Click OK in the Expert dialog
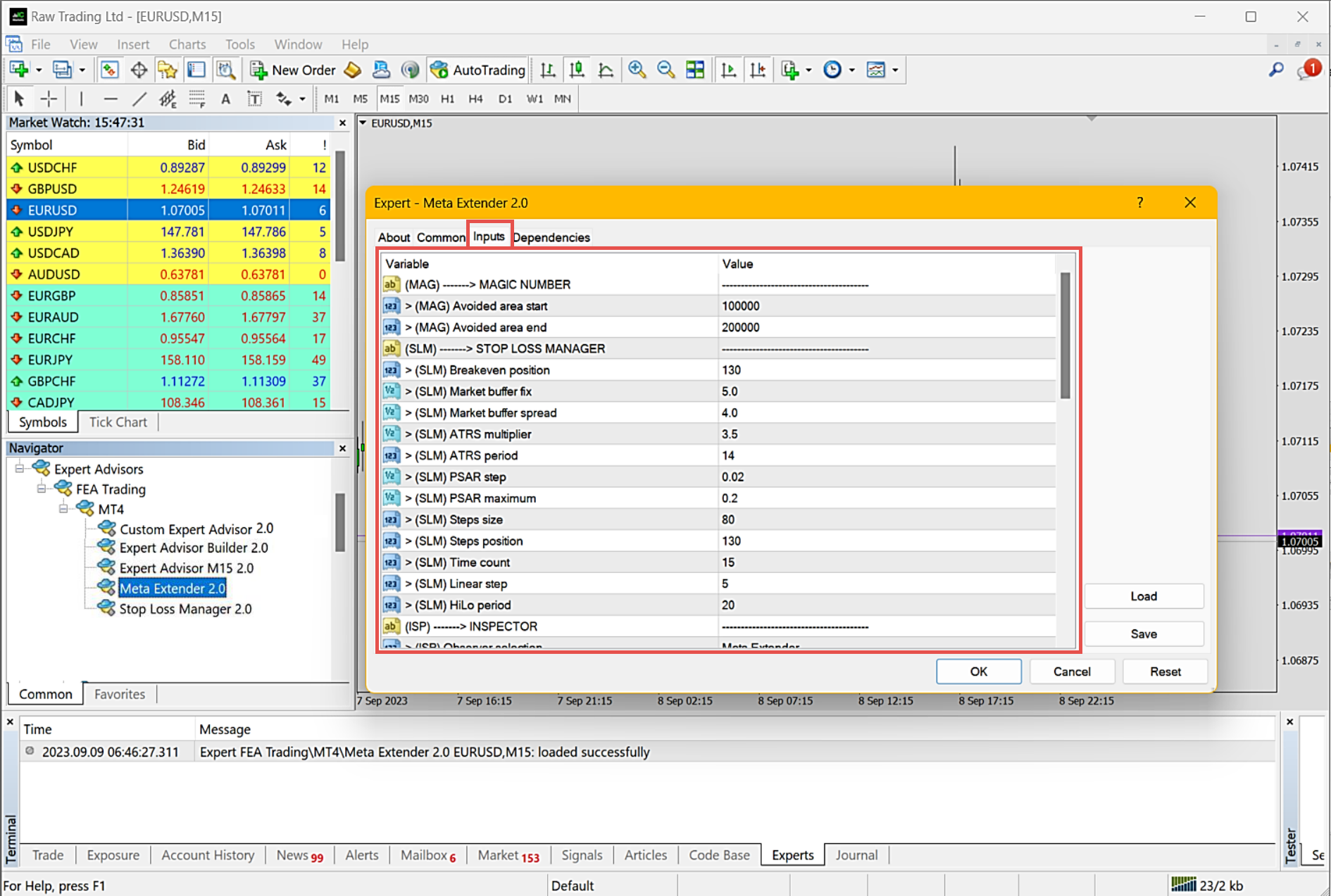The width and height of the screenshot is (1331, 896). 978,671
